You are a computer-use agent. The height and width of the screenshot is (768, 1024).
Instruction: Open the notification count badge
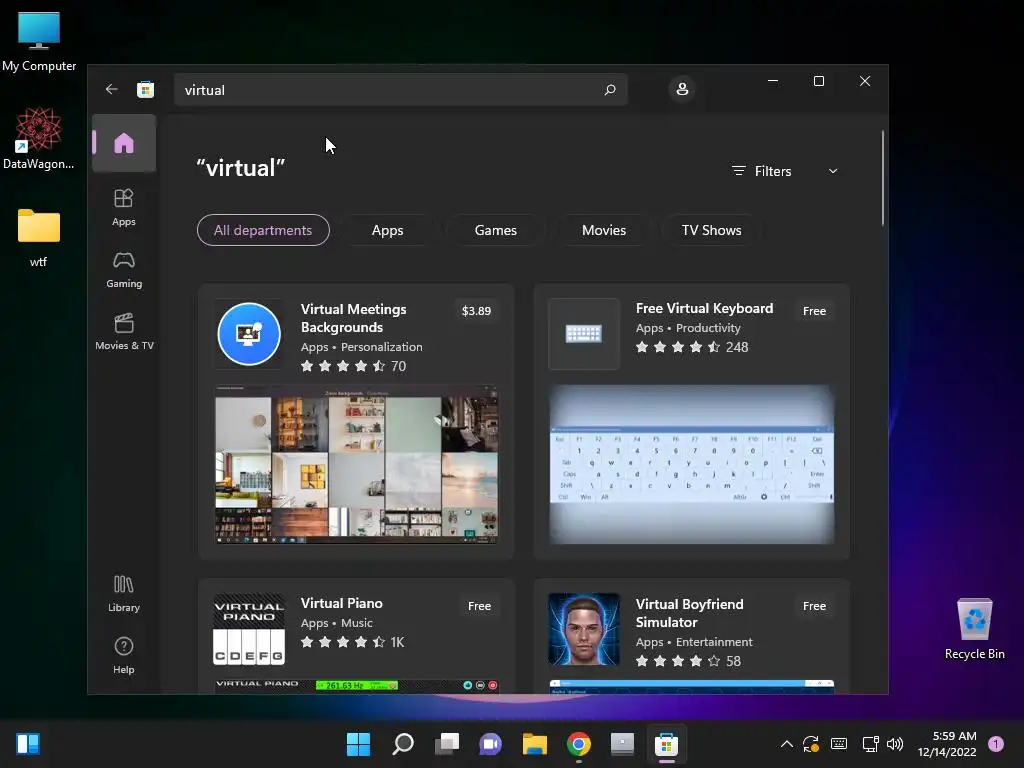click(996, 744)
